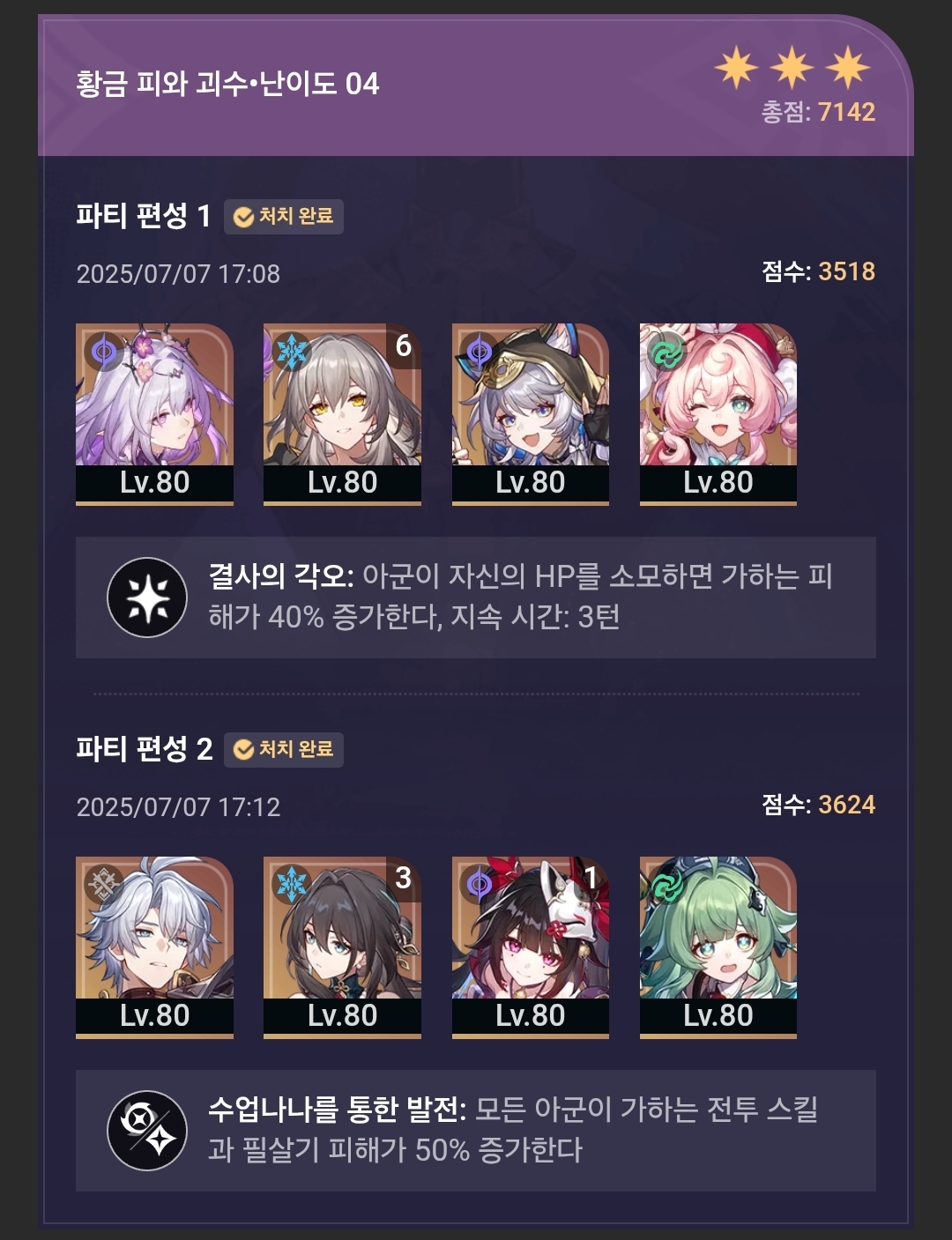Screen dimensions: 952x1240
Task: Tap the dark-haired character with the 3 badge
Action: (342, 947)
